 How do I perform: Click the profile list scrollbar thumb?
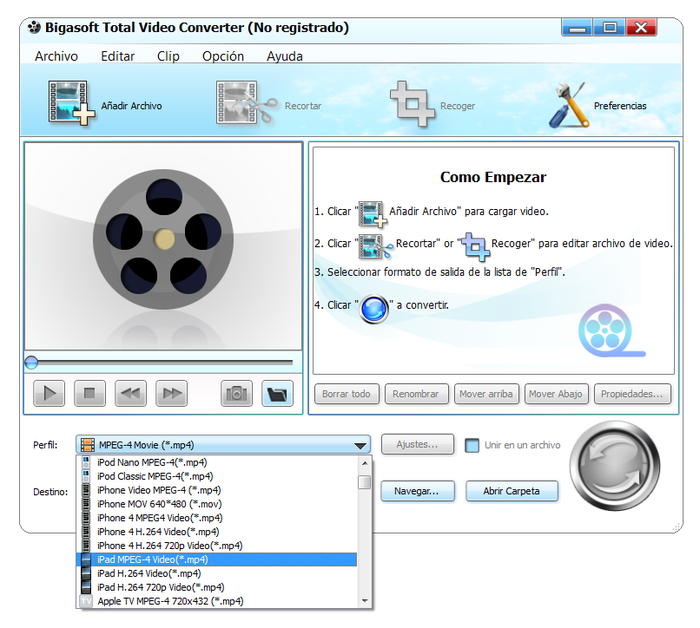pyautogui.click(x=365, y=482)
